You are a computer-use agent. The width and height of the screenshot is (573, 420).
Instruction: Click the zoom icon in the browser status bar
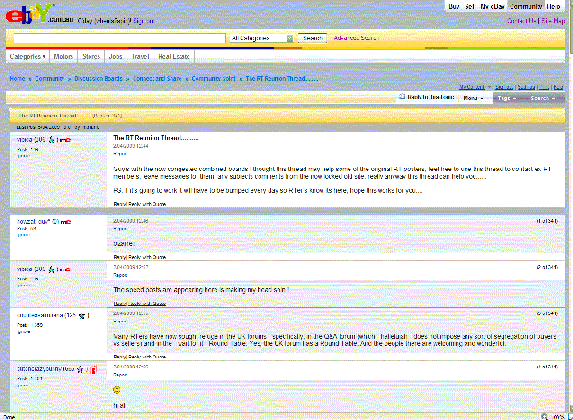pos(544,417)
